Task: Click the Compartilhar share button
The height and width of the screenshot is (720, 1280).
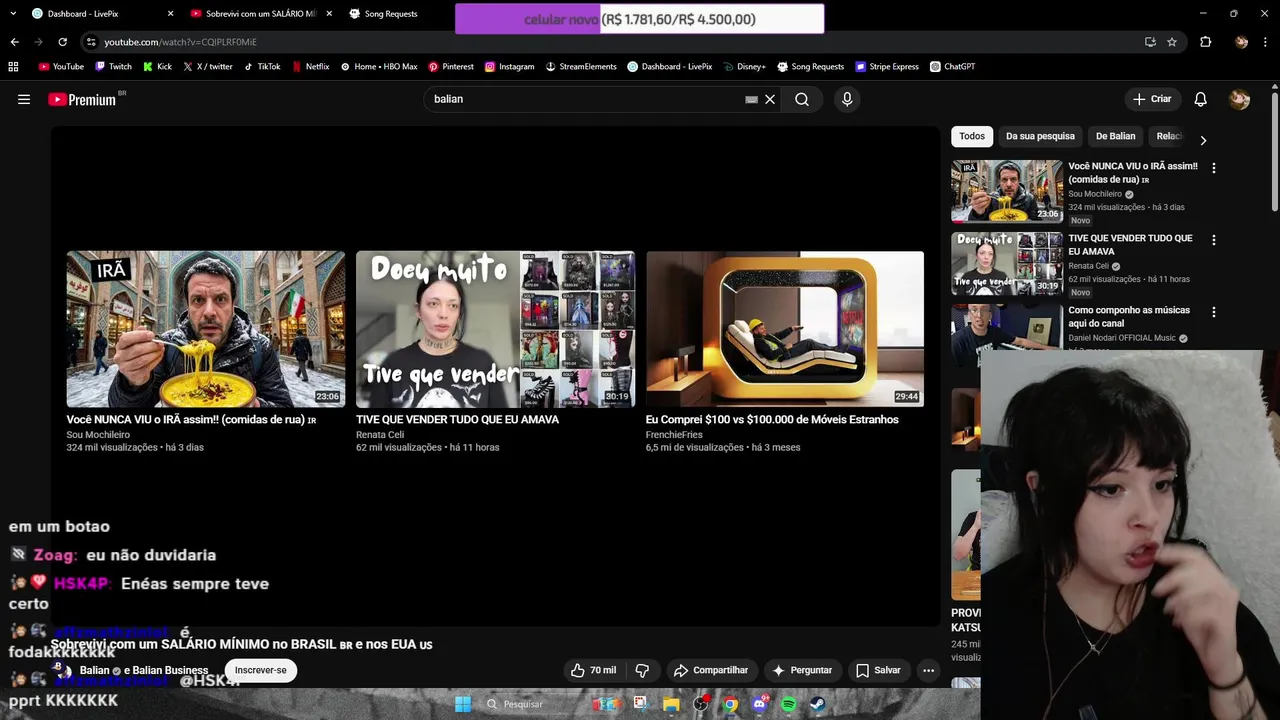Action: [x=711, y=670]
